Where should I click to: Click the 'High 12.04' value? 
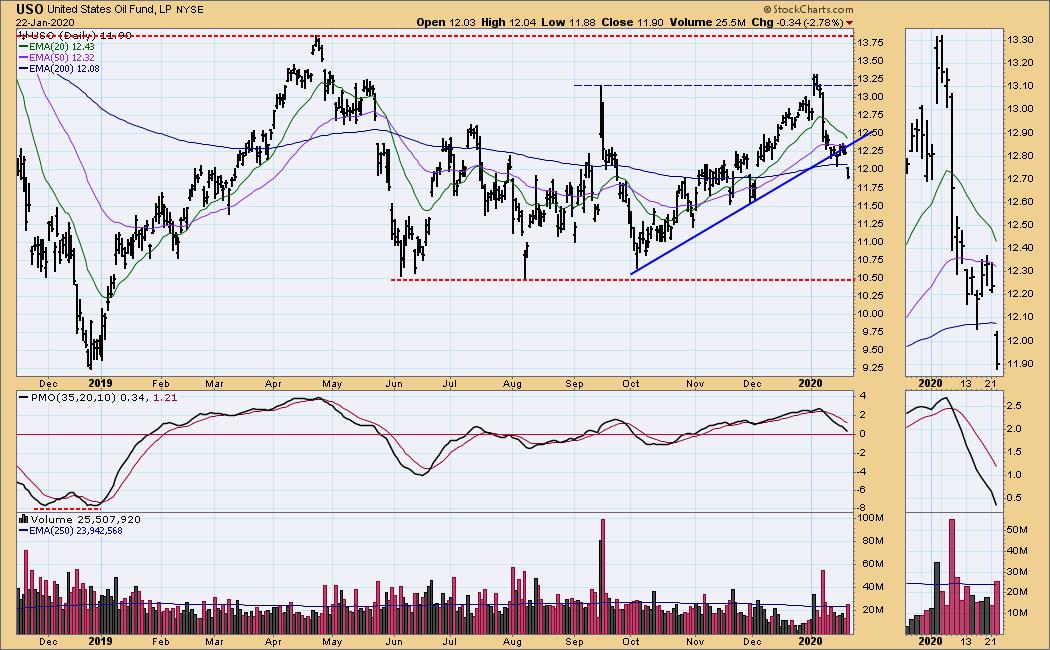(x=508, y=22)
